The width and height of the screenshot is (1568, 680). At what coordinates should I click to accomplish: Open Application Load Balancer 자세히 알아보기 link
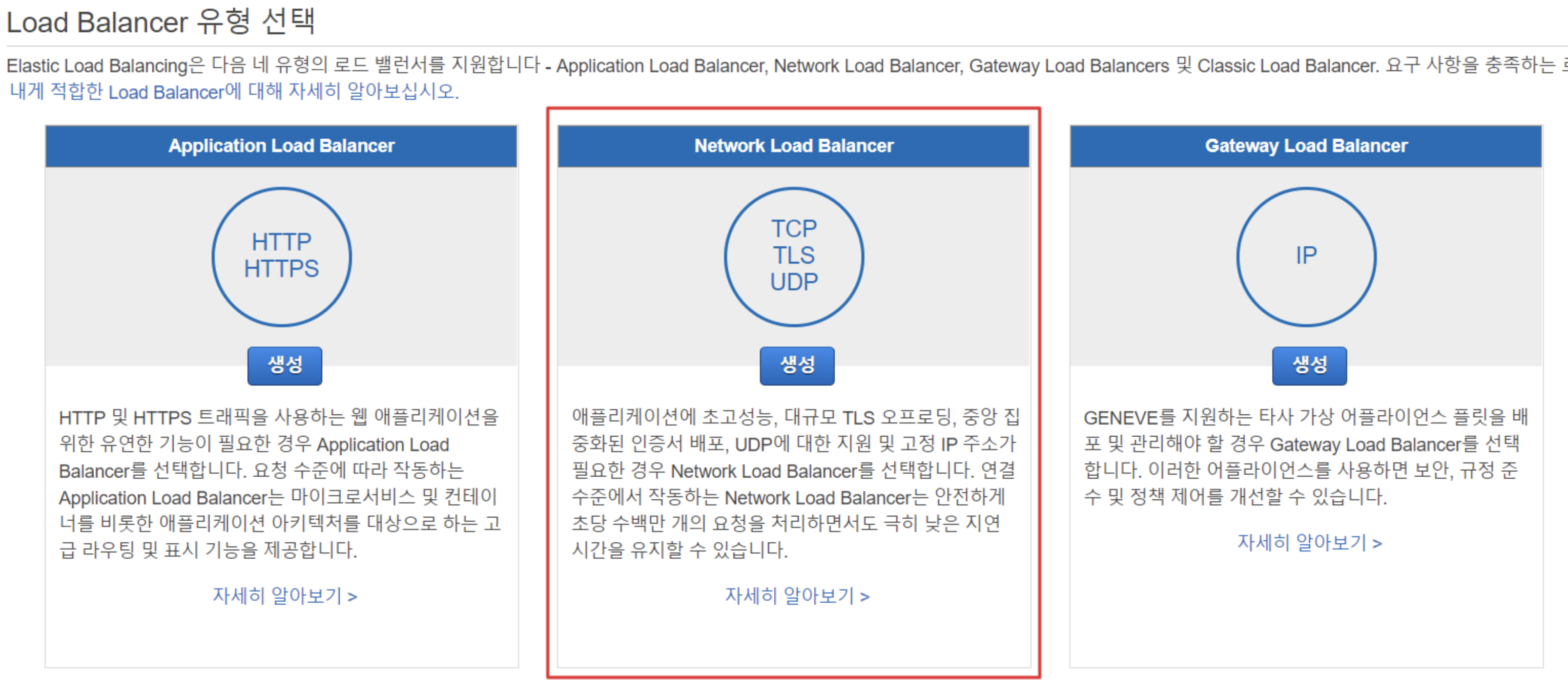coord(284,596)
